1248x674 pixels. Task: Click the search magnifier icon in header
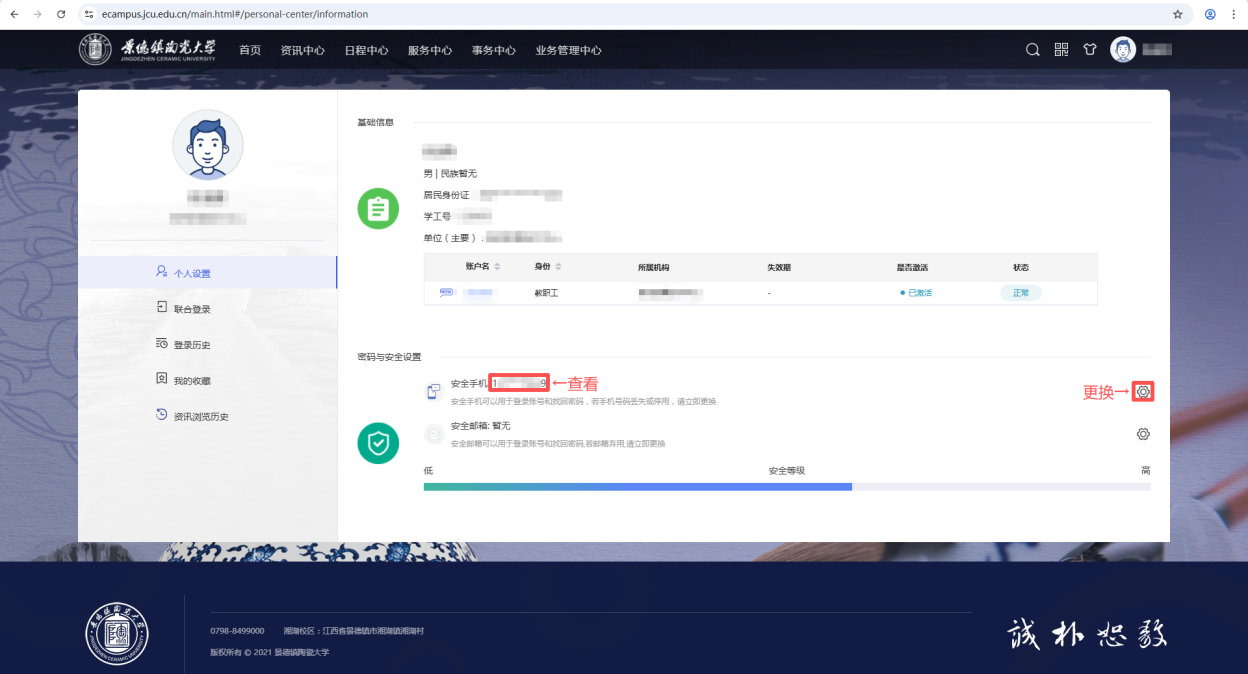(1033, 49)
